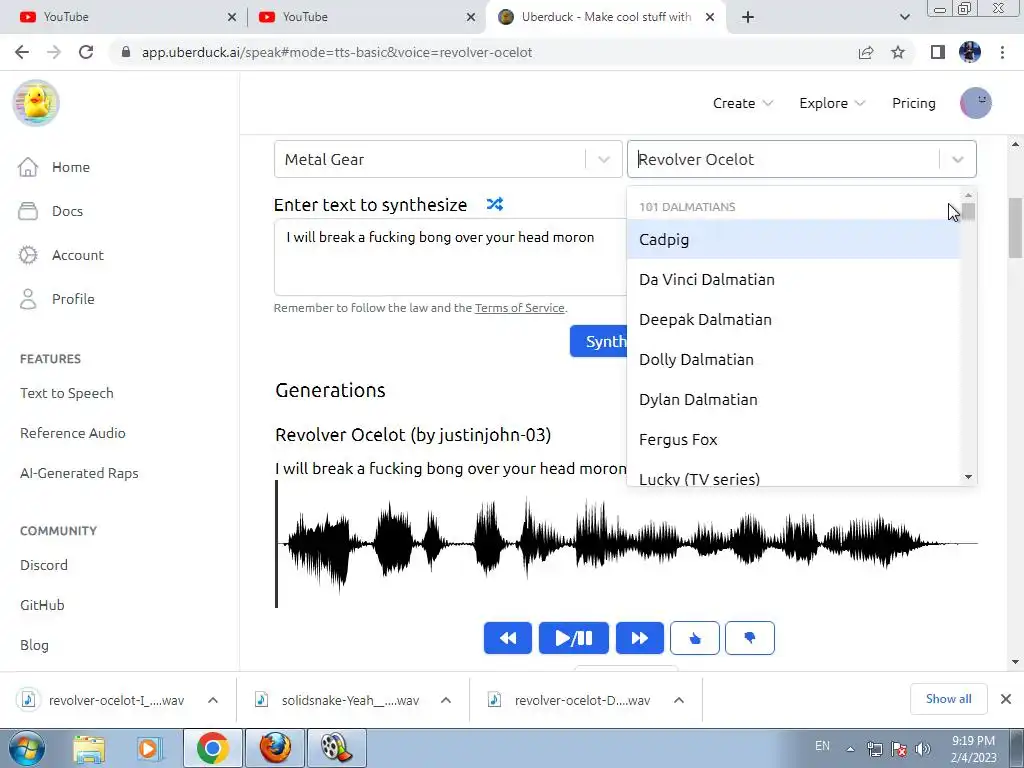Go back to the previous page
Image resolution: width=1024 pixels, height=768 pixels.
coord(22,52)
